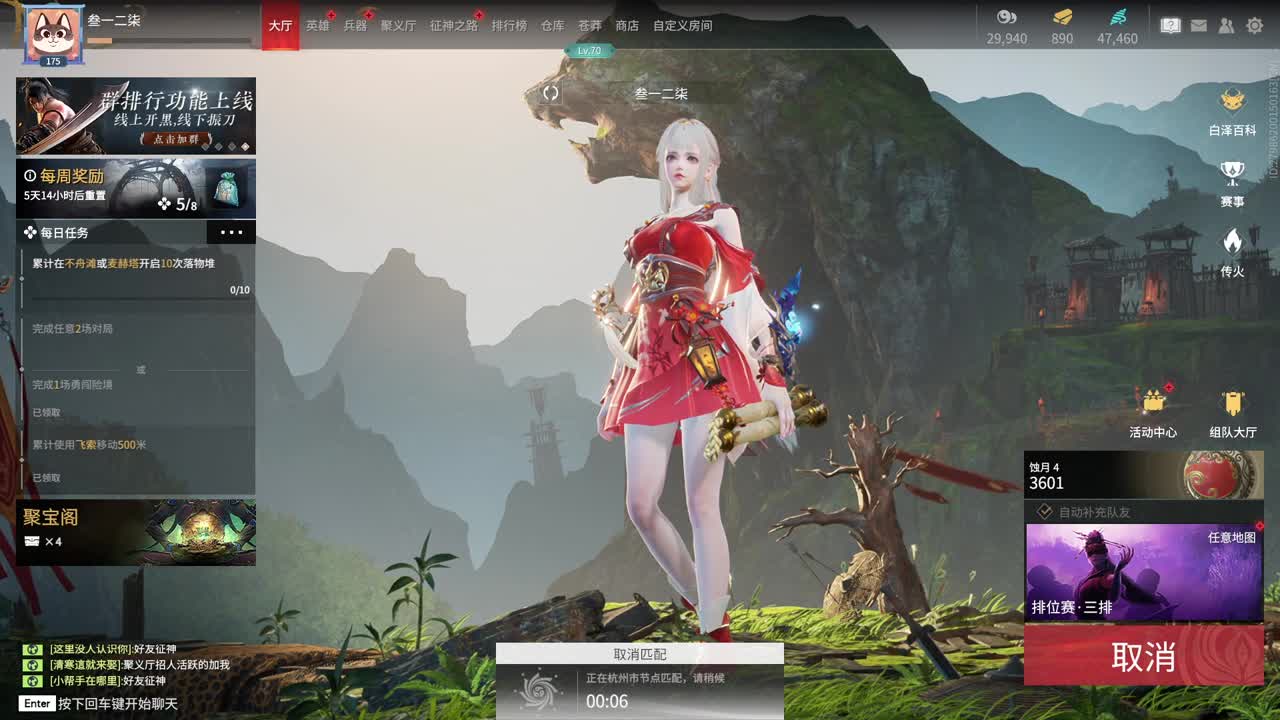Open the 自定义房间 custom room tab
The width and height of the screenshot is (1280, 720).
pos(683,25)
